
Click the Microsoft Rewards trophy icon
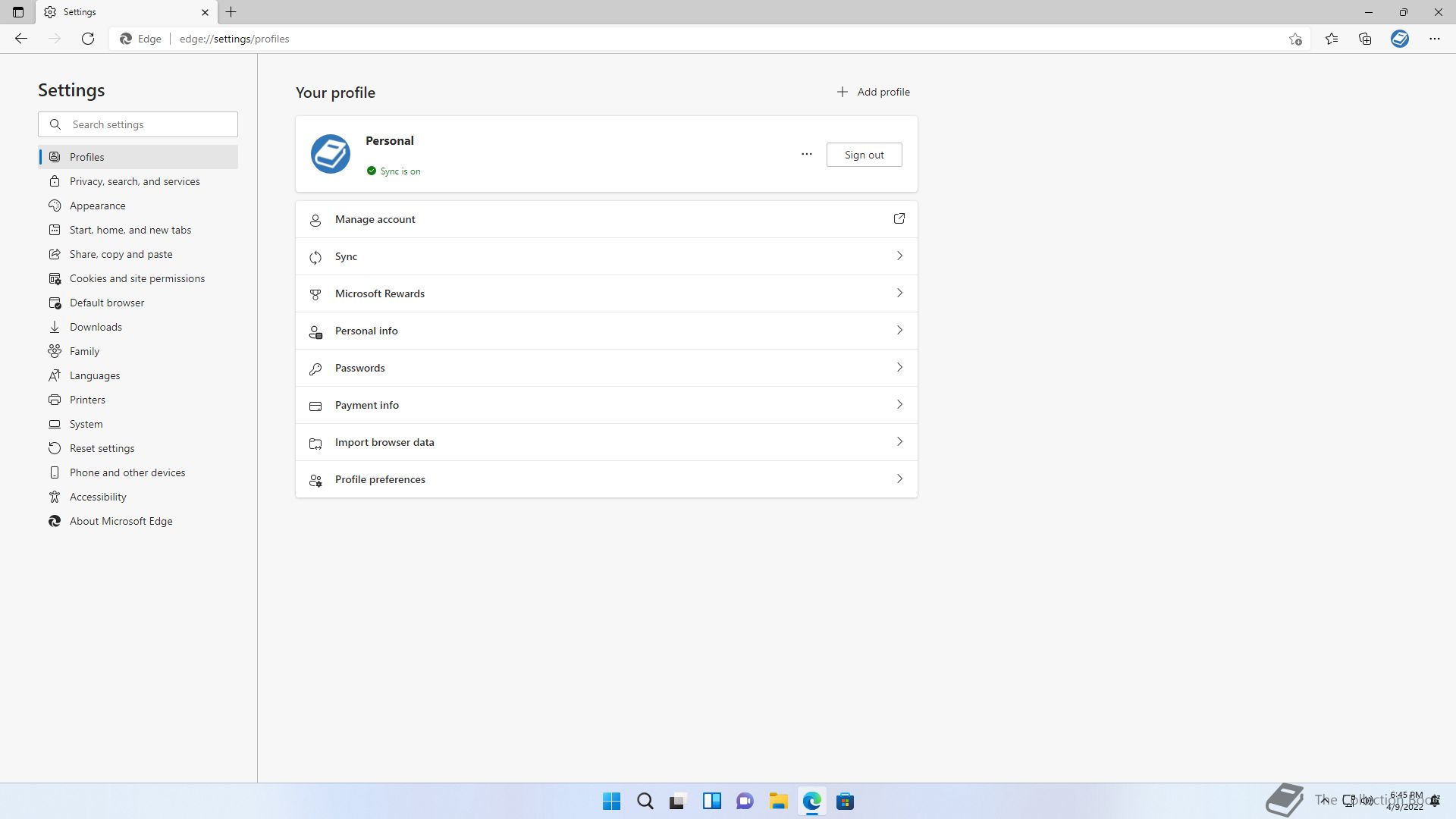[x=315, y=294]
